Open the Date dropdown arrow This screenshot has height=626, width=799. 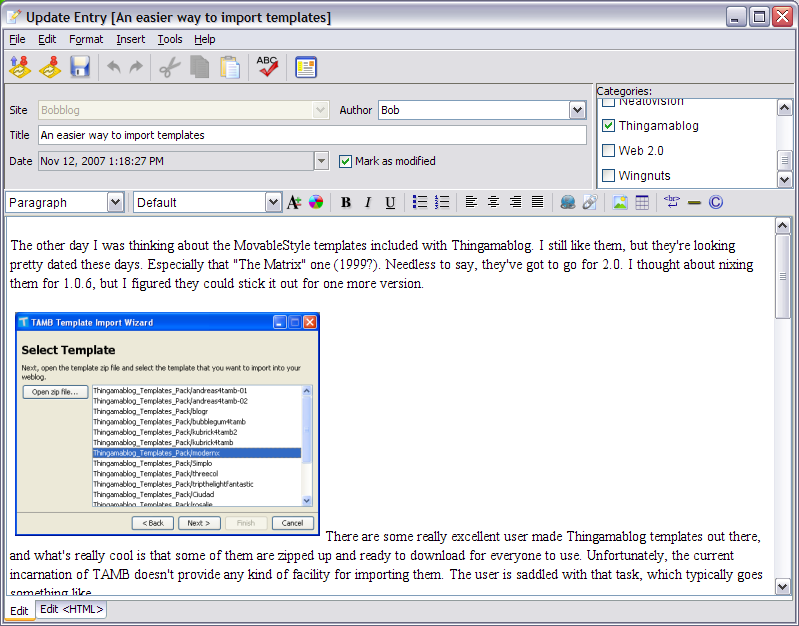[x=321, y=161]
